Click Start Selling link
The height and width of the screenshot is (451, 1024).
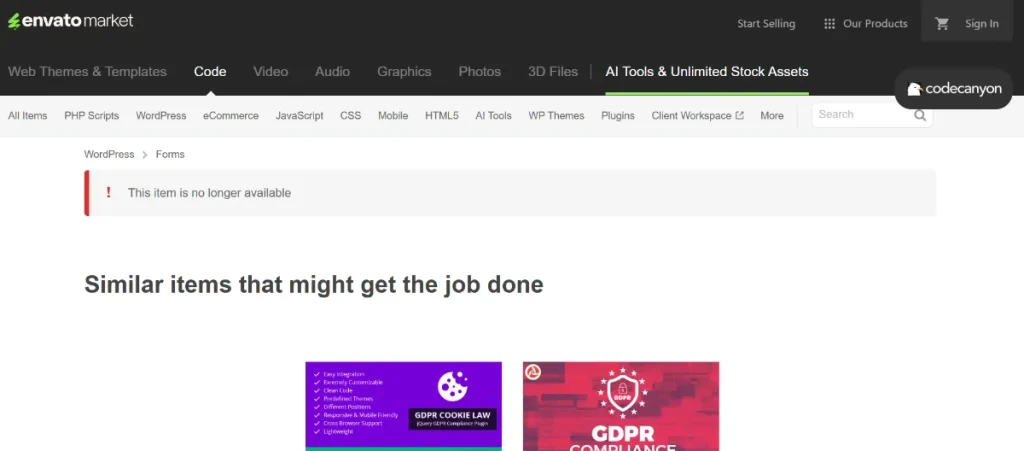coord(766,23)
